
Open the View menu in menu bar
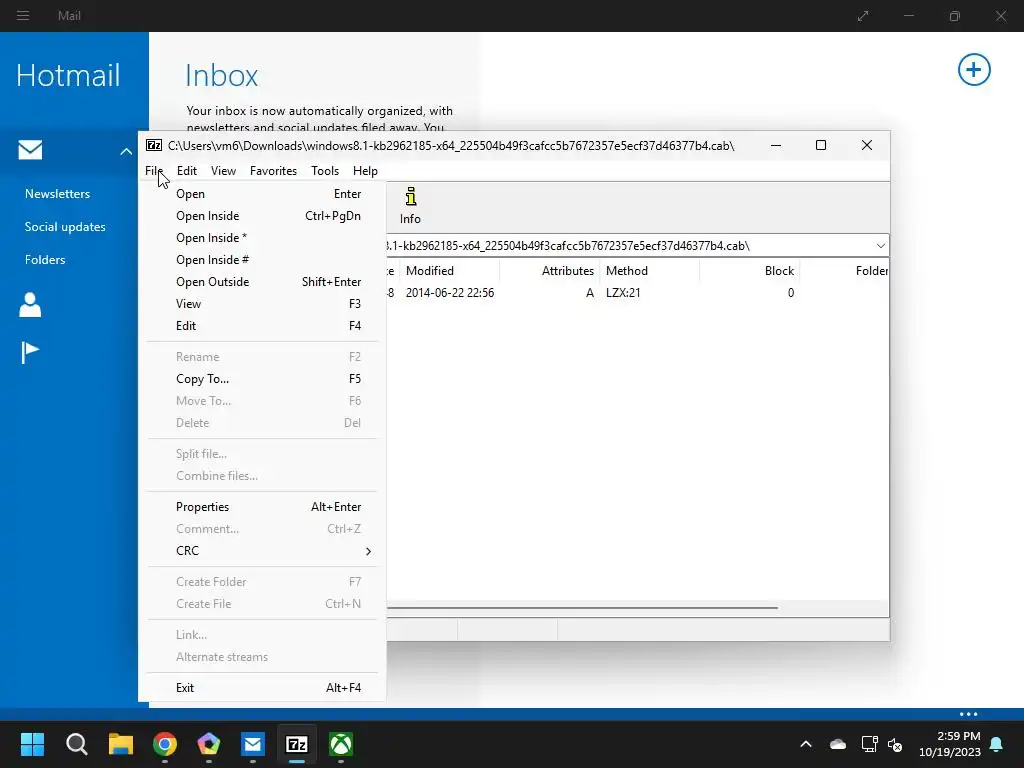(x=223, y=171)
